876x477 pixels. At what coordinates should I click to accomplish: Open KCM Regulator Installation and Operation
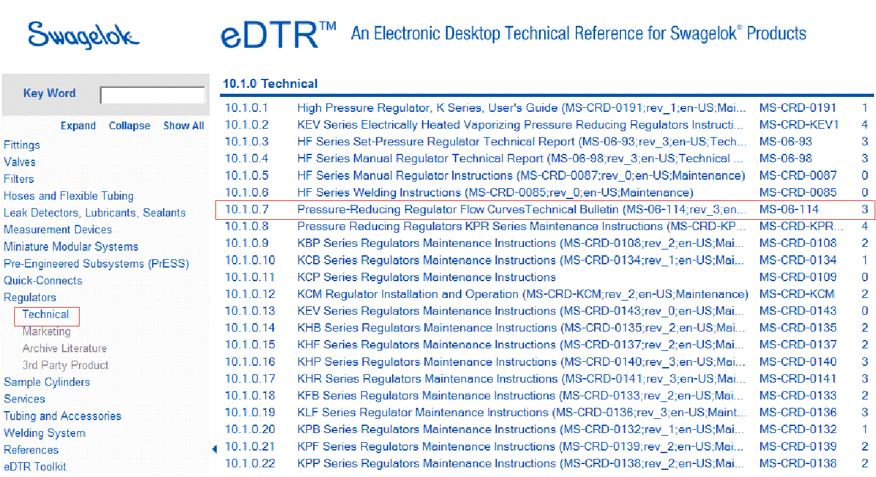(522, 294)
